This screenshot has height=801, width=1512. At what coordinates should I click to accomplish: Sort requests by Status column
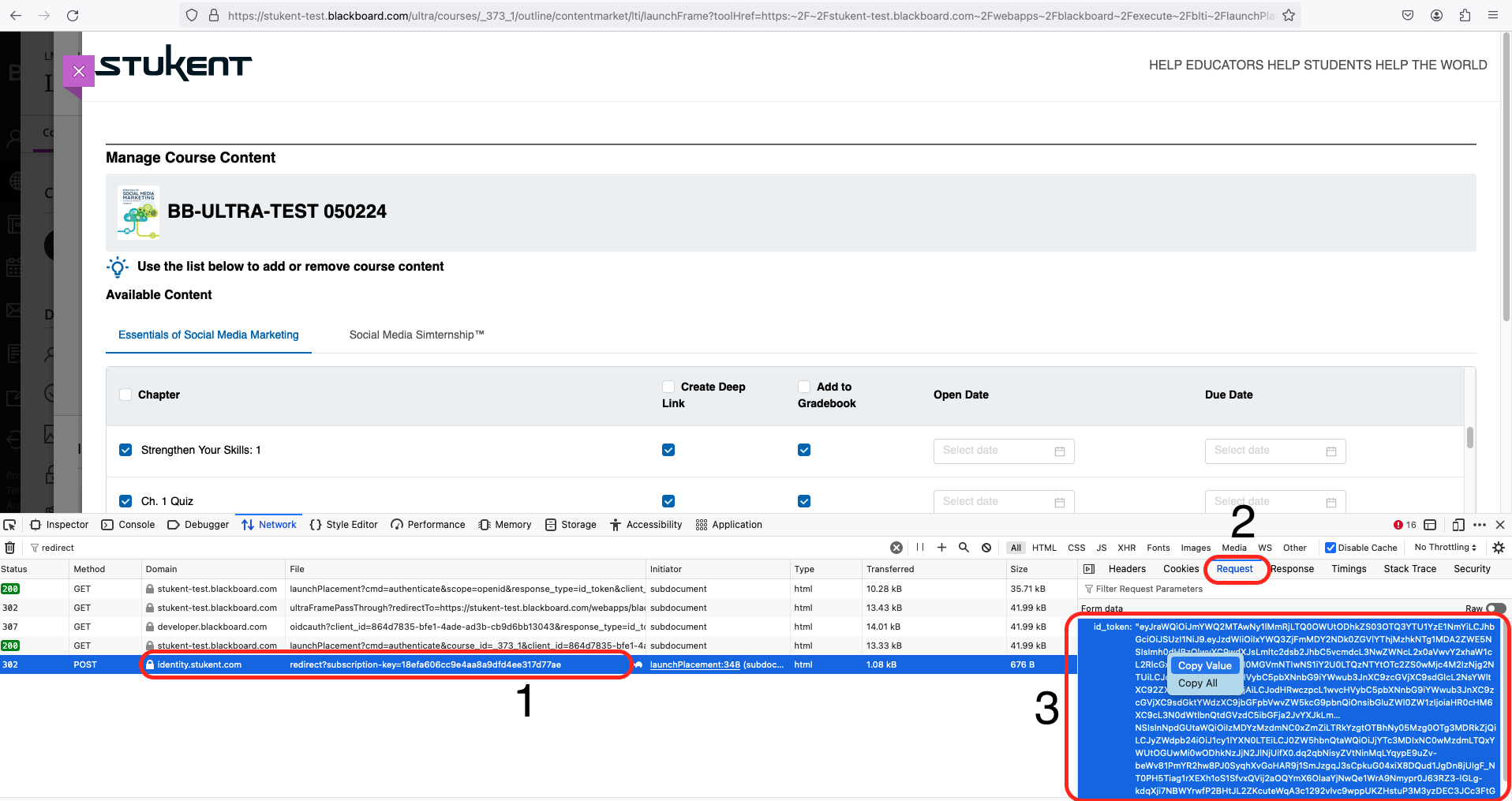(x=34, y=569)
